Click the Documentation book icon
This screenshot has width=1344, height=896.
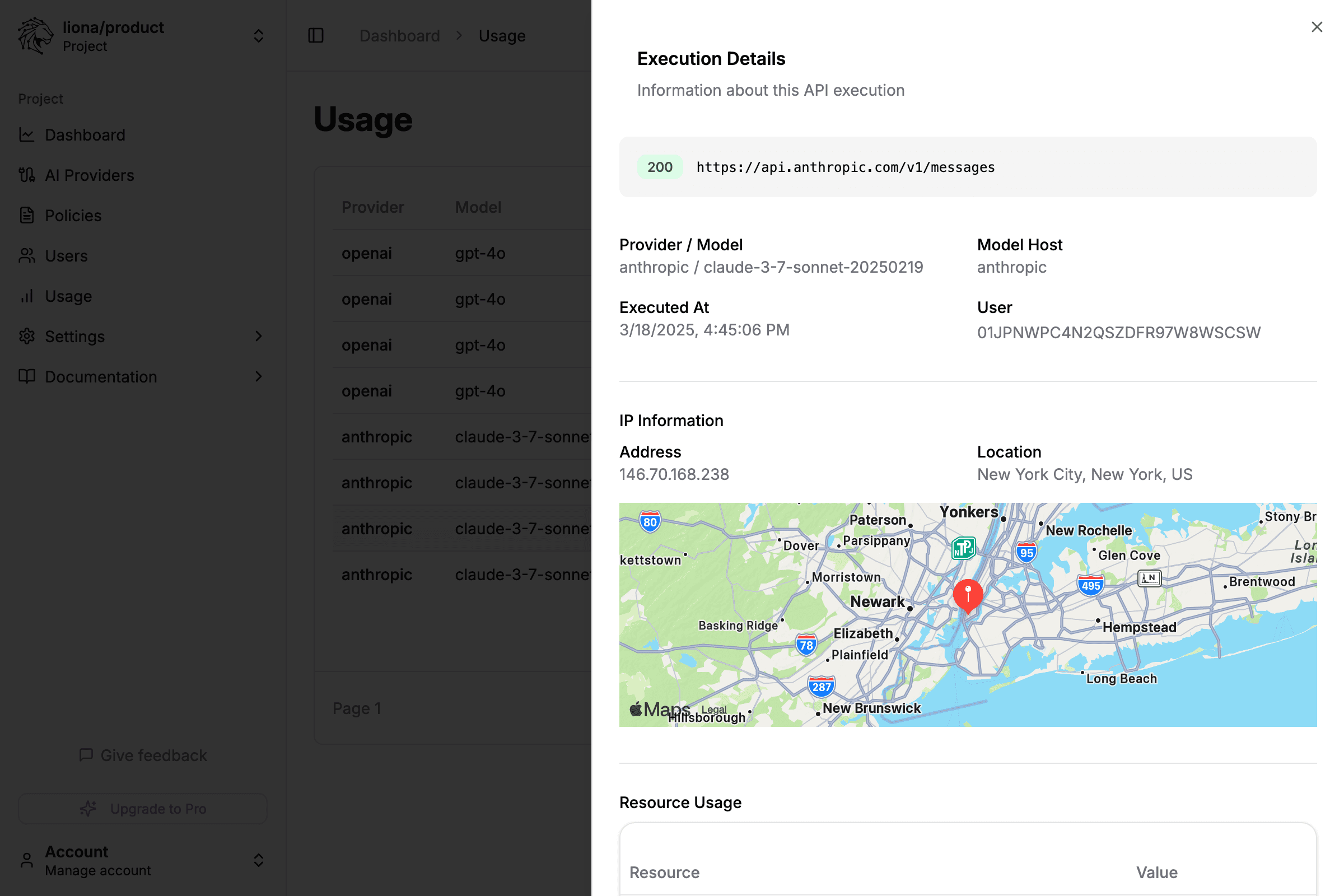(x=26, y=376)
